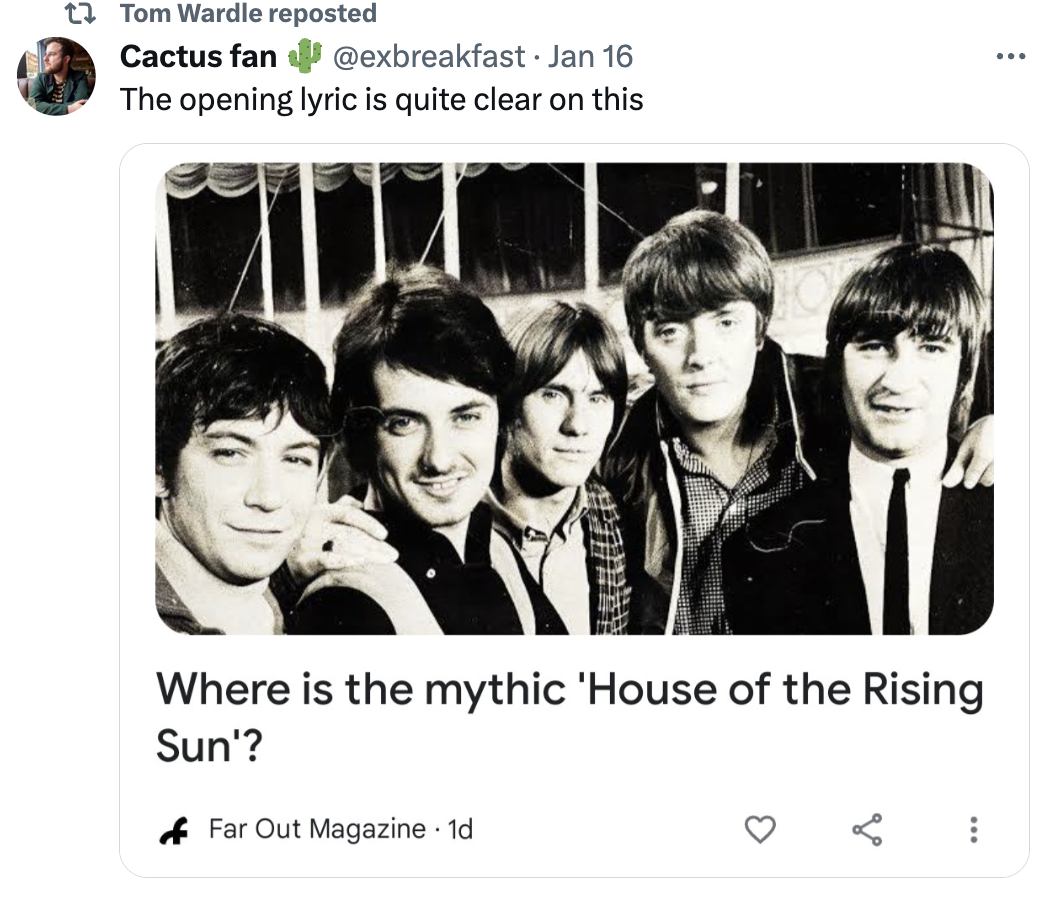This screenshot has width=1062, height=904.
Task: Open Cactus fan's profile avatar
Action: (x=56, y=77)
